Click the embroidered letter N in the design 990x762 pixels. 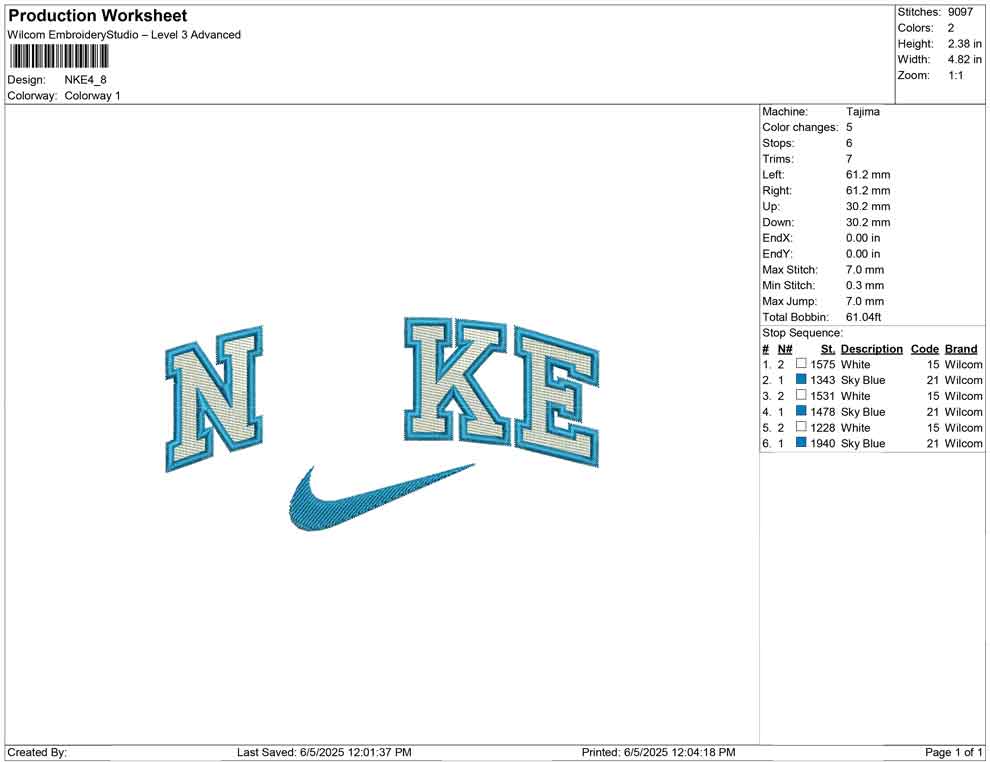coord(214,398)
